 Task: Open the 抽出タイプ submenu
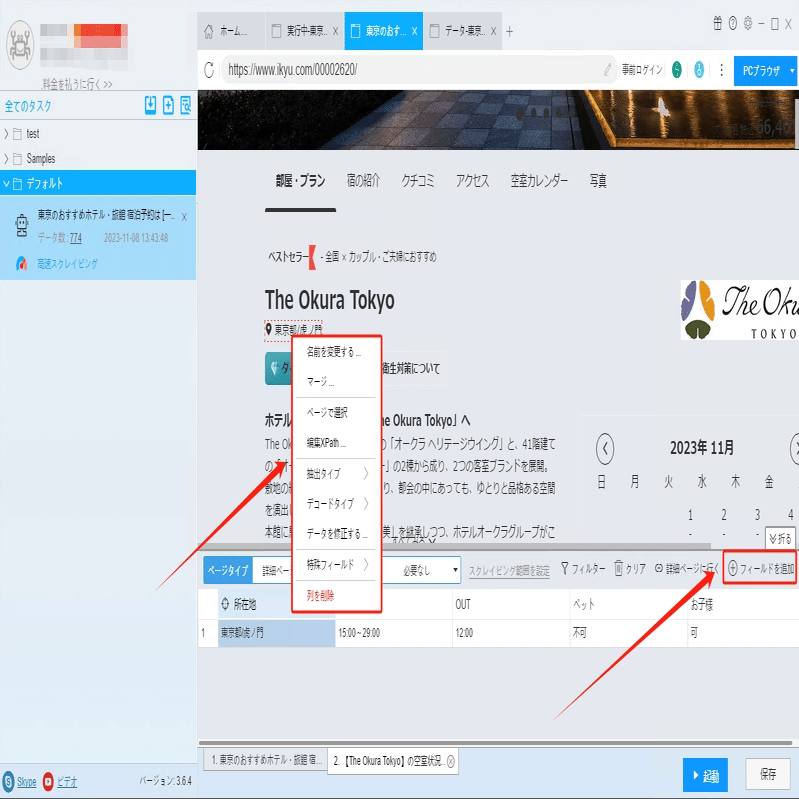[336, 474]
